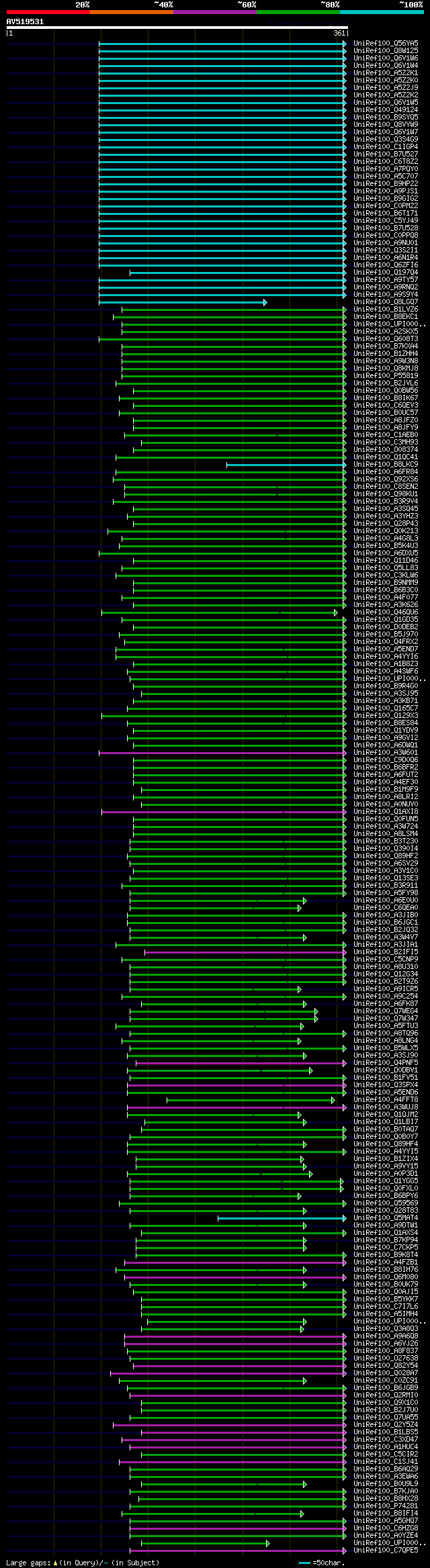
Task: Open the UniRef100_Q98KU1 label
Action: click(x=386, y=494)
